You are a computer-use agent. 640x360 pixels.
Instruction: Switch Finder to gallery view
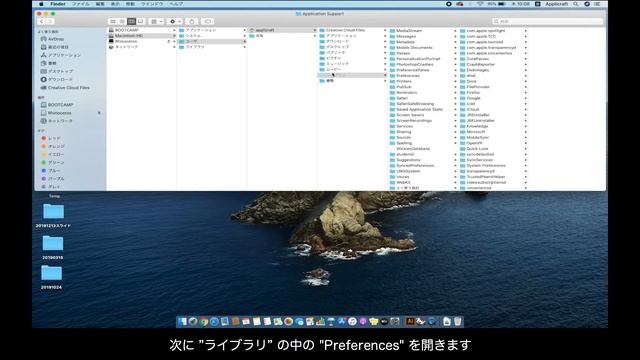(x=141, y=21)
